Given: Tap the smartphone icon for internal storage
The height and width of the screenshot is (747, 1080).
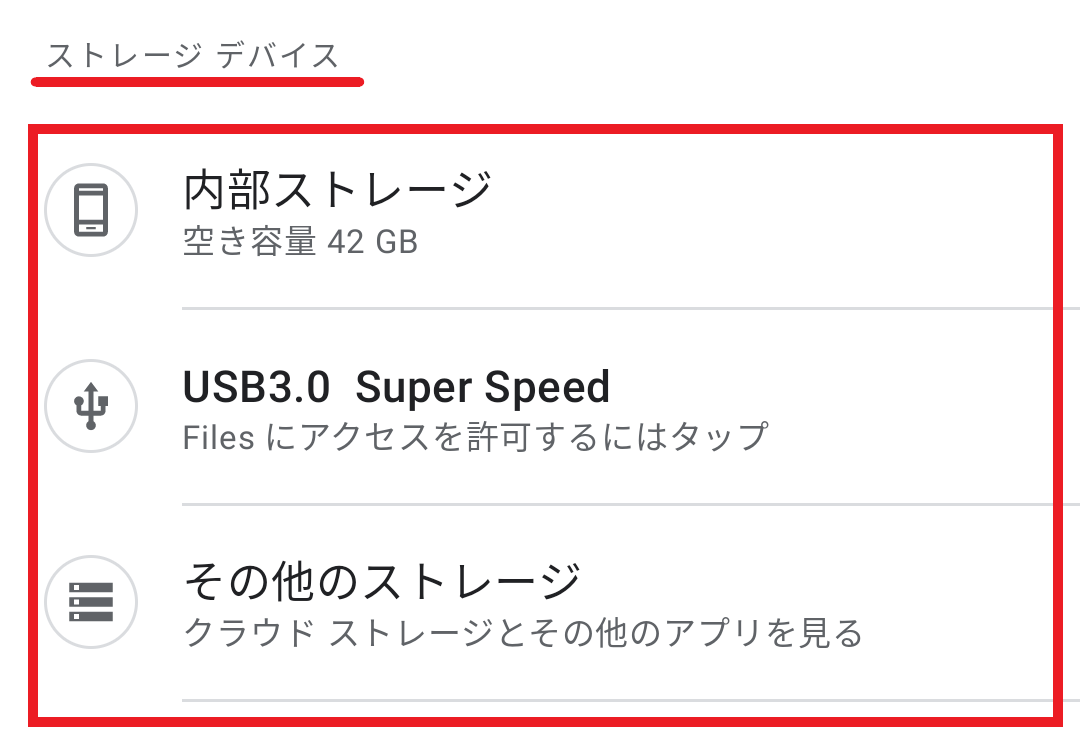Looking at the screenshot, I should click(91, 211).
